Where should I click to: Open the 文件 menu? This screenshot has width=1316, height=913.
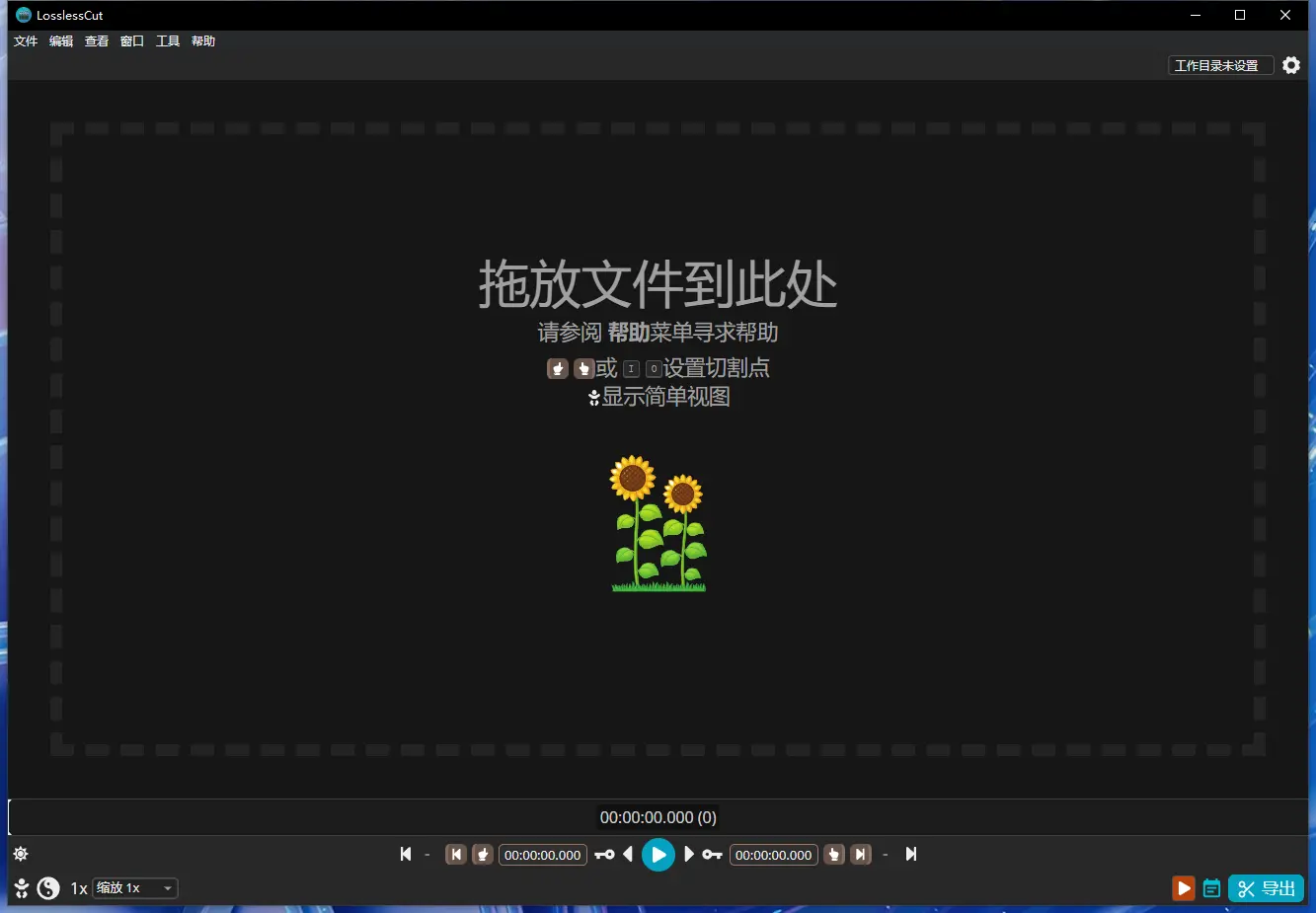(x=25, y=40)
